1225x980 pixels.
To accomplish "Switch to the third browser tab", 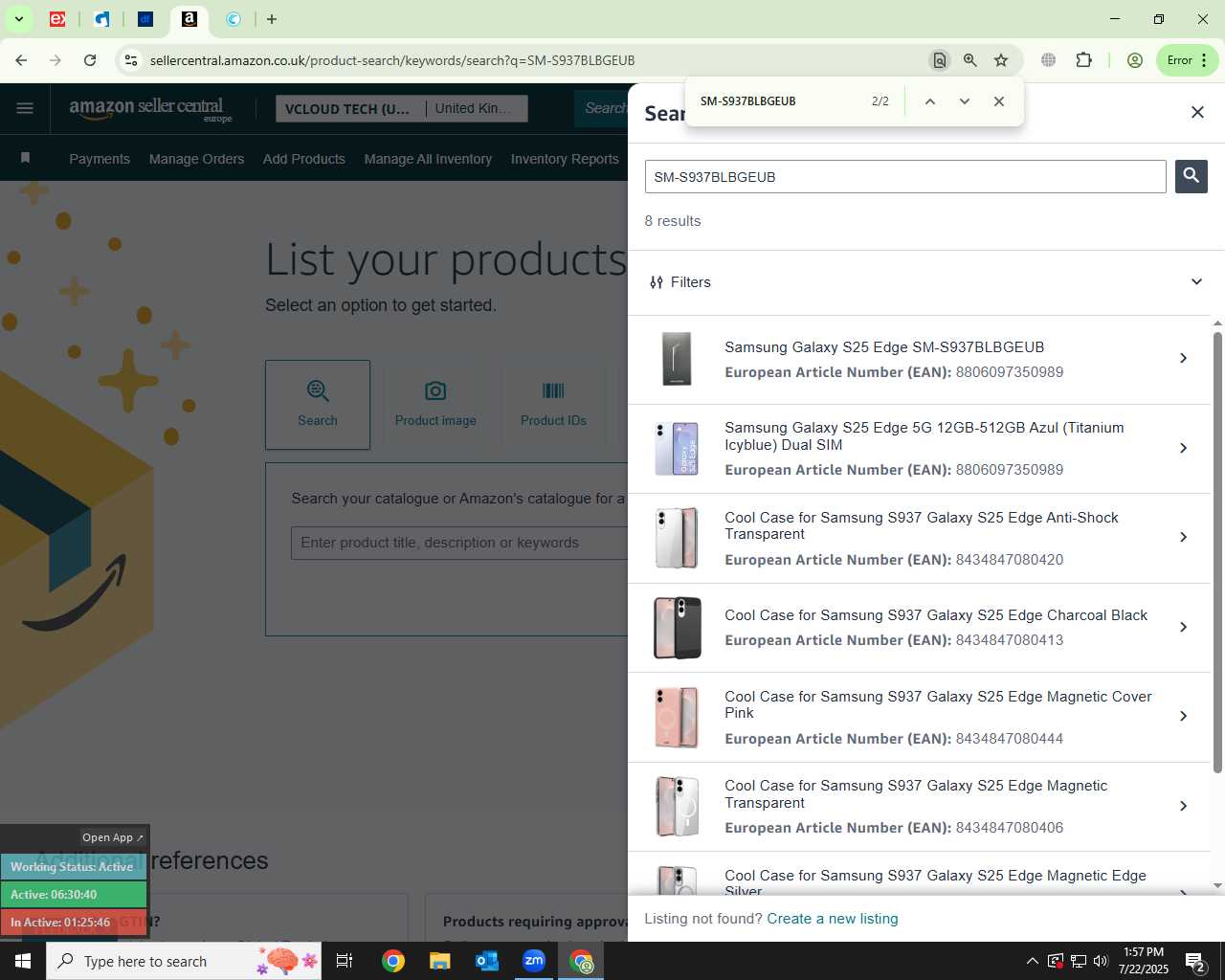I will pyautogui.click(x=145, y=19).
